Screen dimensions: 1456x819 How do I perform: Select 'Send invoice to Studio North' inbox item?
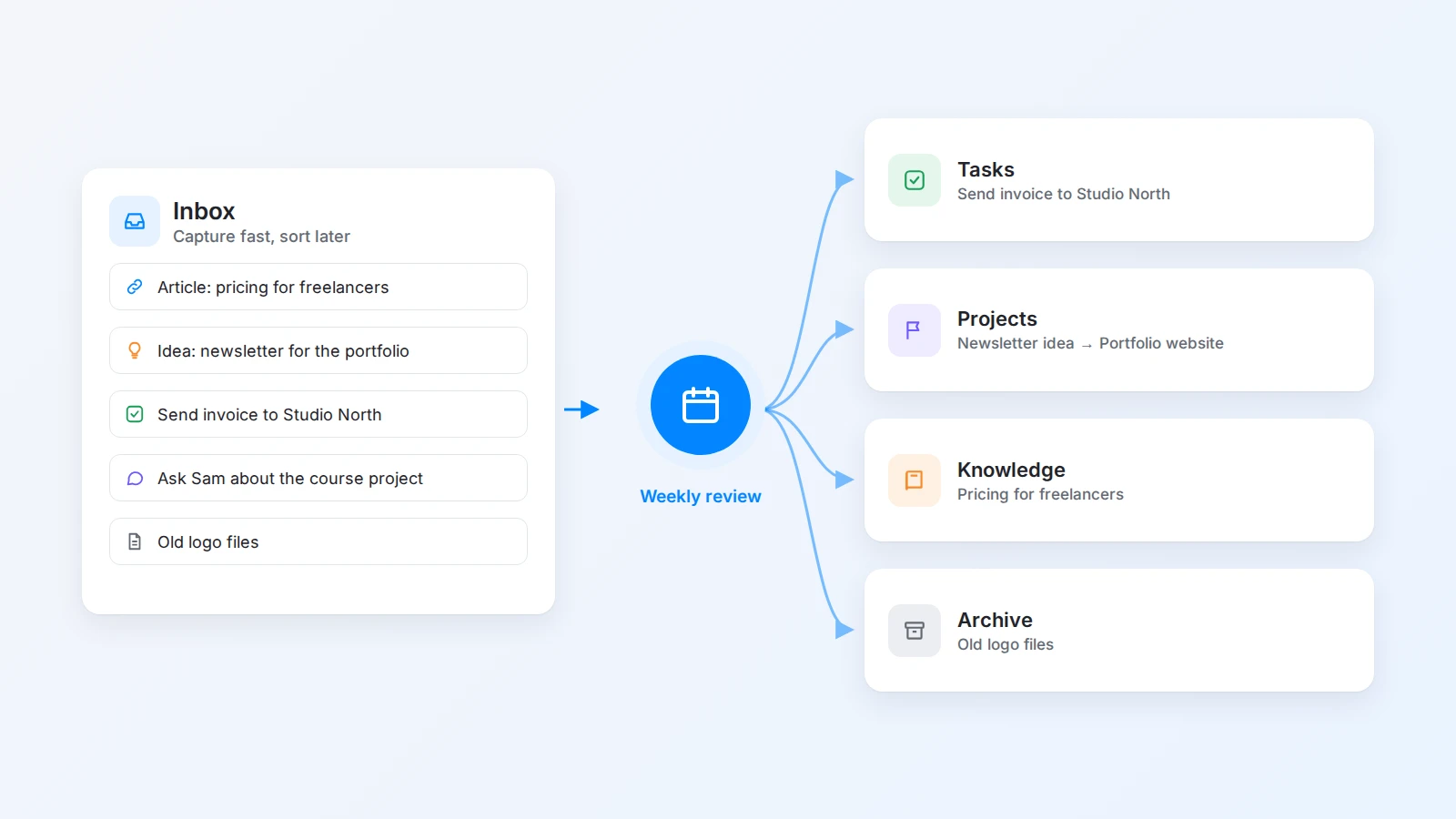click(x=318, y=414)
